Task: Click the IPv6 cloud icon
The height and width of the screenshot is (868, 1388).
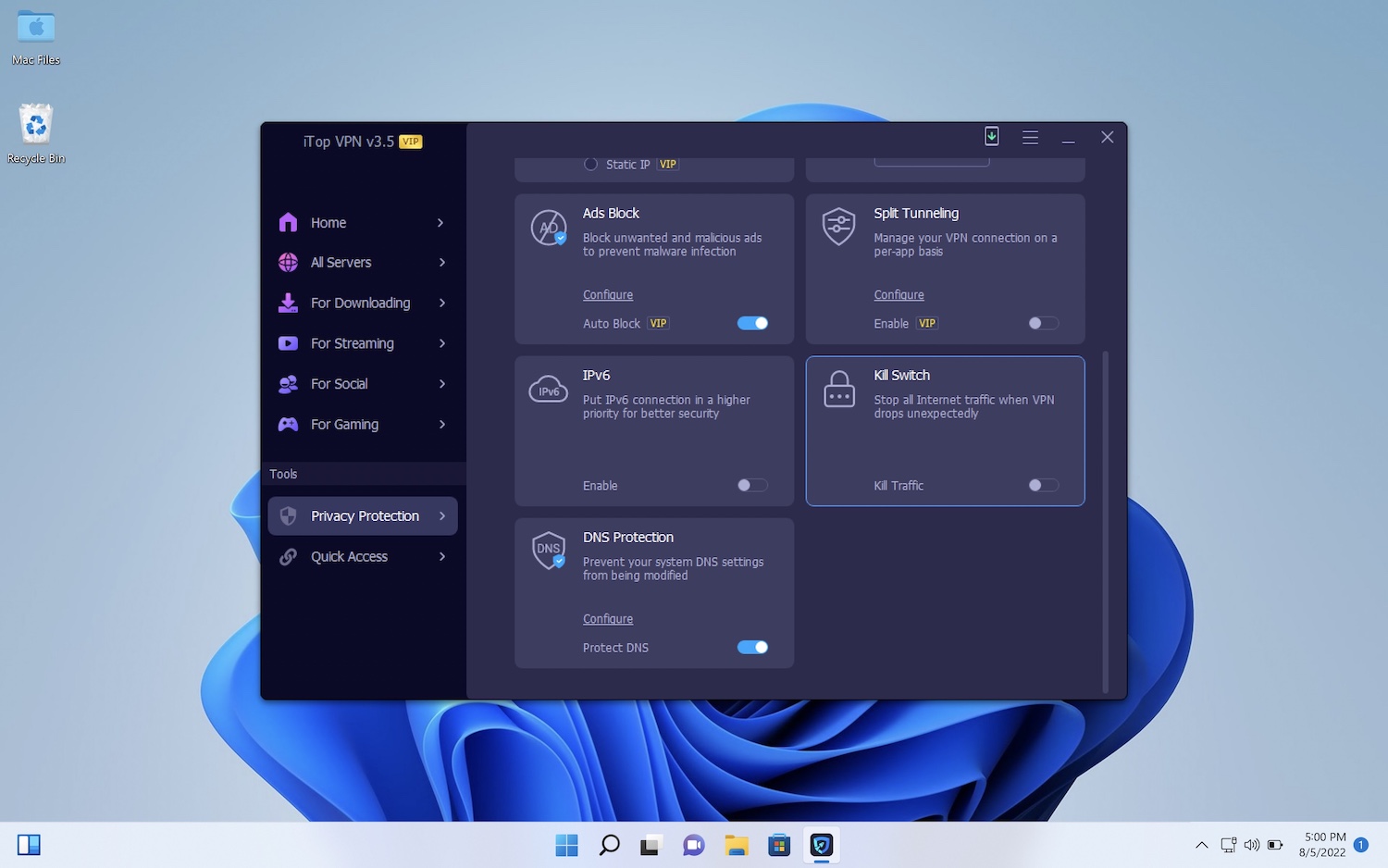Action: (548, 391)
